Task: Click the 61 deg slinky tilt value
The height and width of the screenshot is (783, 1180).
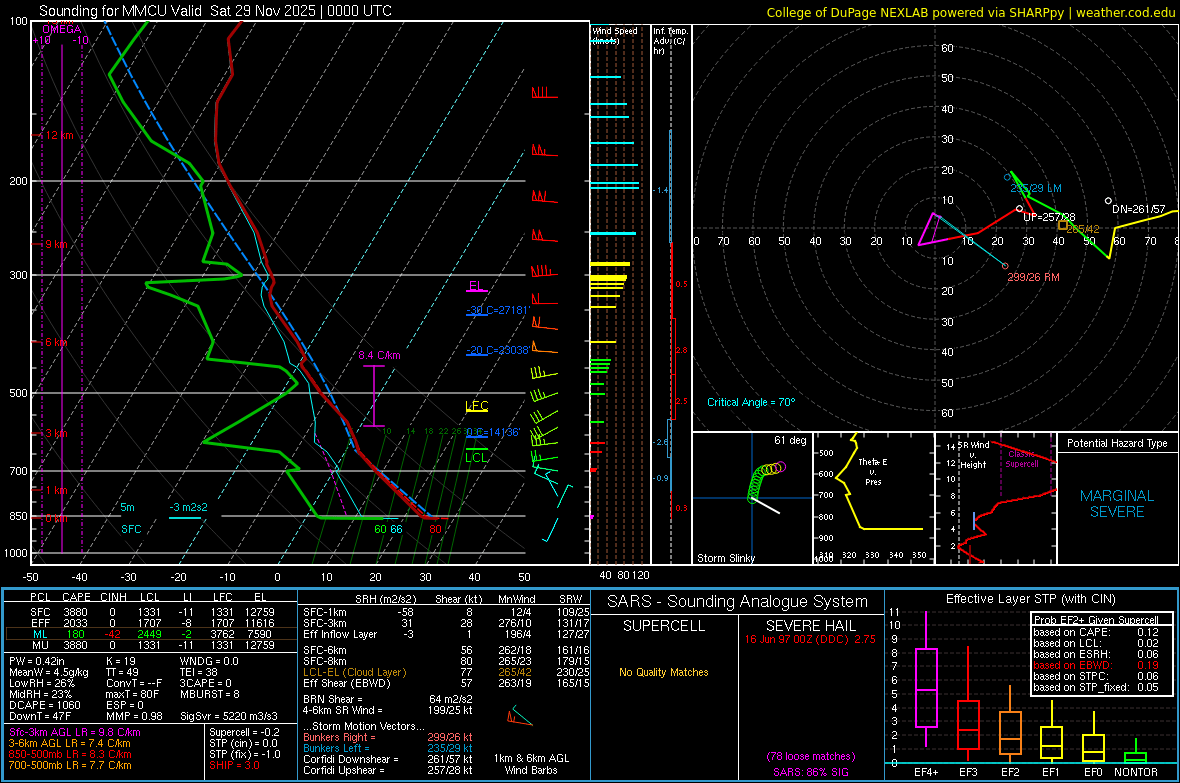Action: click(790, 440)
